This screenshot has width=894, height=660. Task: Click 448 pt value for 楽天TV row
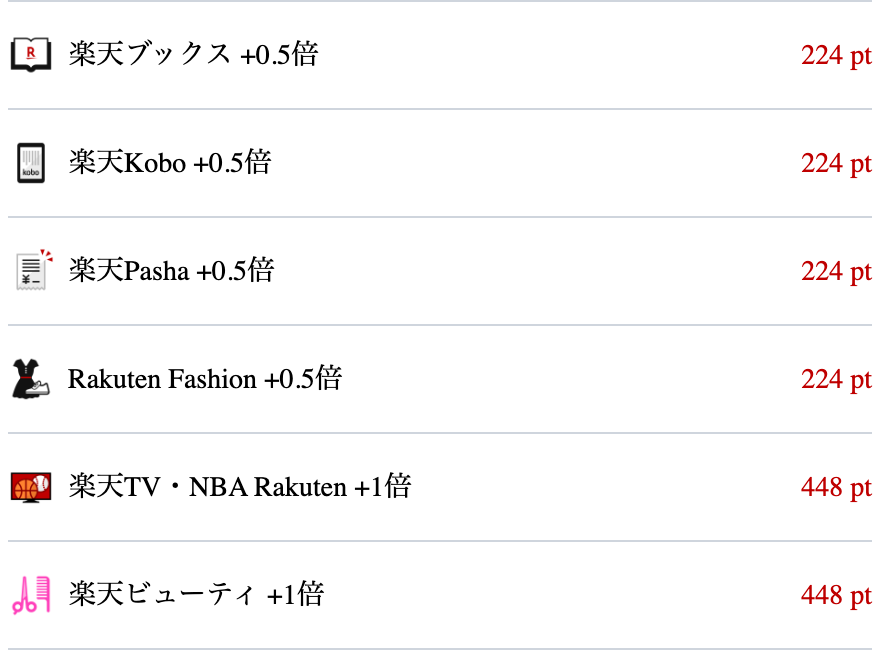click(x=836, y=487)
